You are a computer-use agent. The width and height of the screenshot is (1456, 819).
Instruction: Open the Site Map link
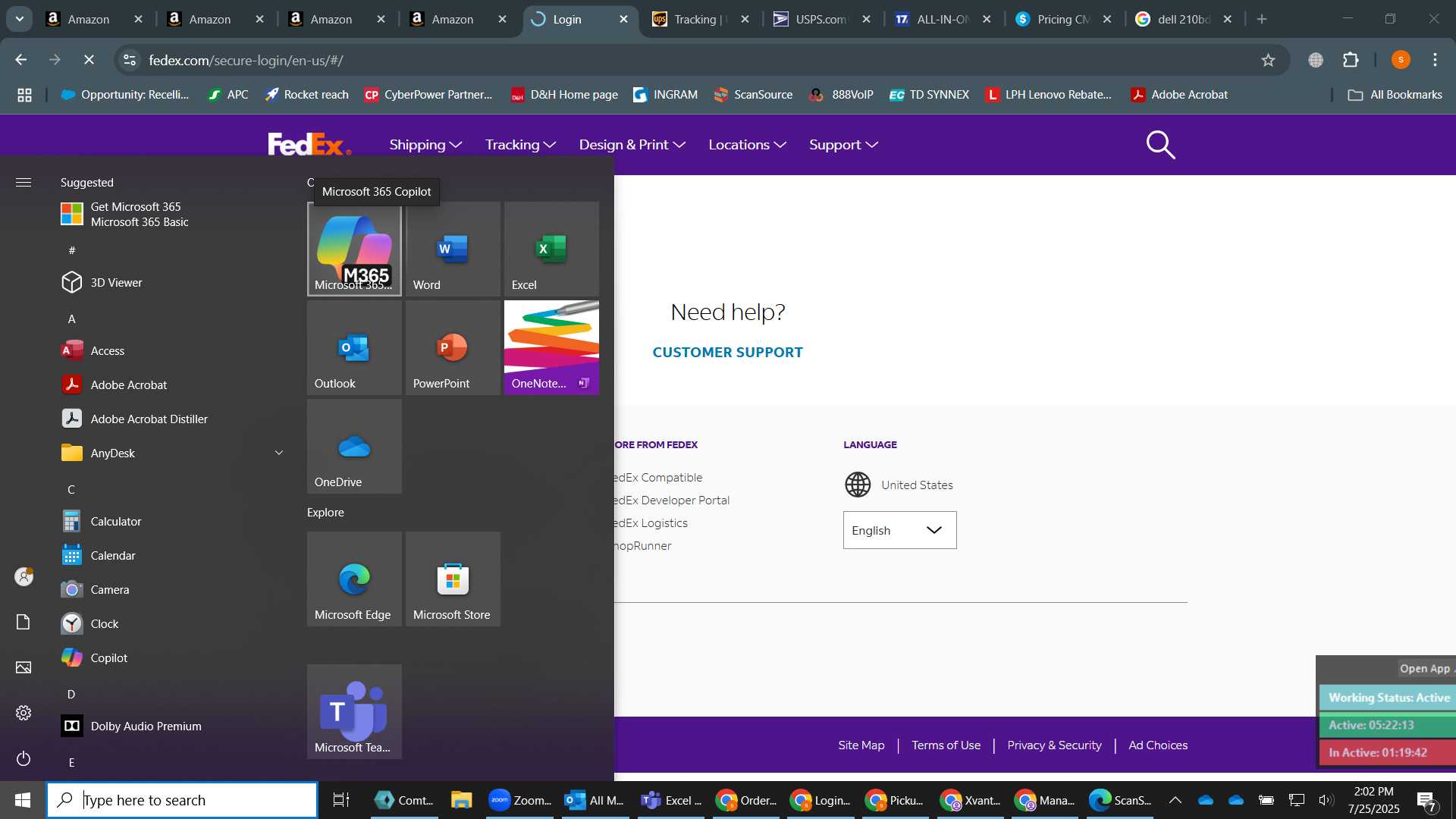click(x=861, y=745)
